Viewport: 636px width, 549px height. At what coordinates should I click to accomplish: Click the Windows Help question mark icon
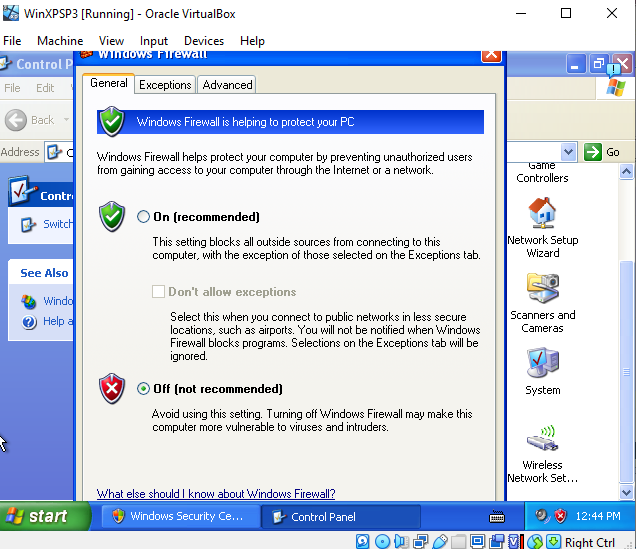point(29,322)
